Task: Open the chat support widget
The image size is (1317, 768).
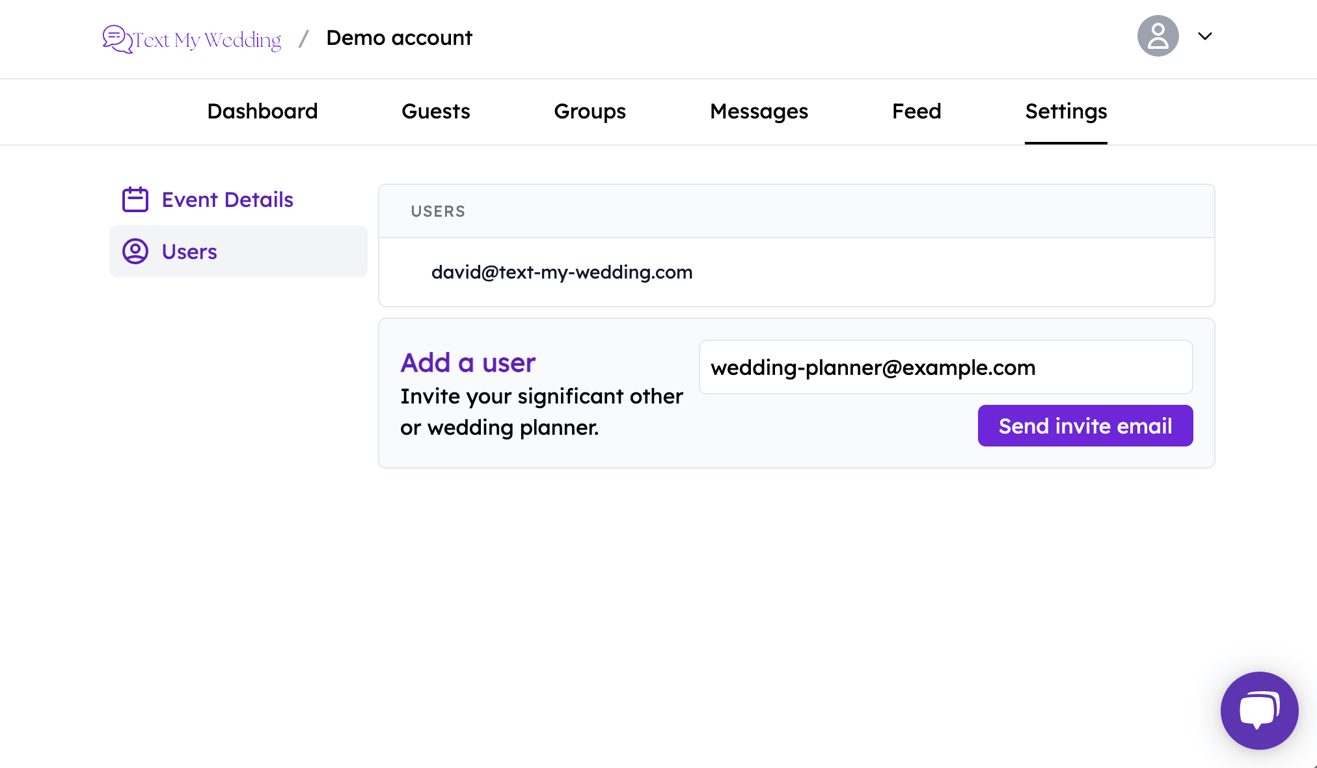Action: click(1259, 710)
